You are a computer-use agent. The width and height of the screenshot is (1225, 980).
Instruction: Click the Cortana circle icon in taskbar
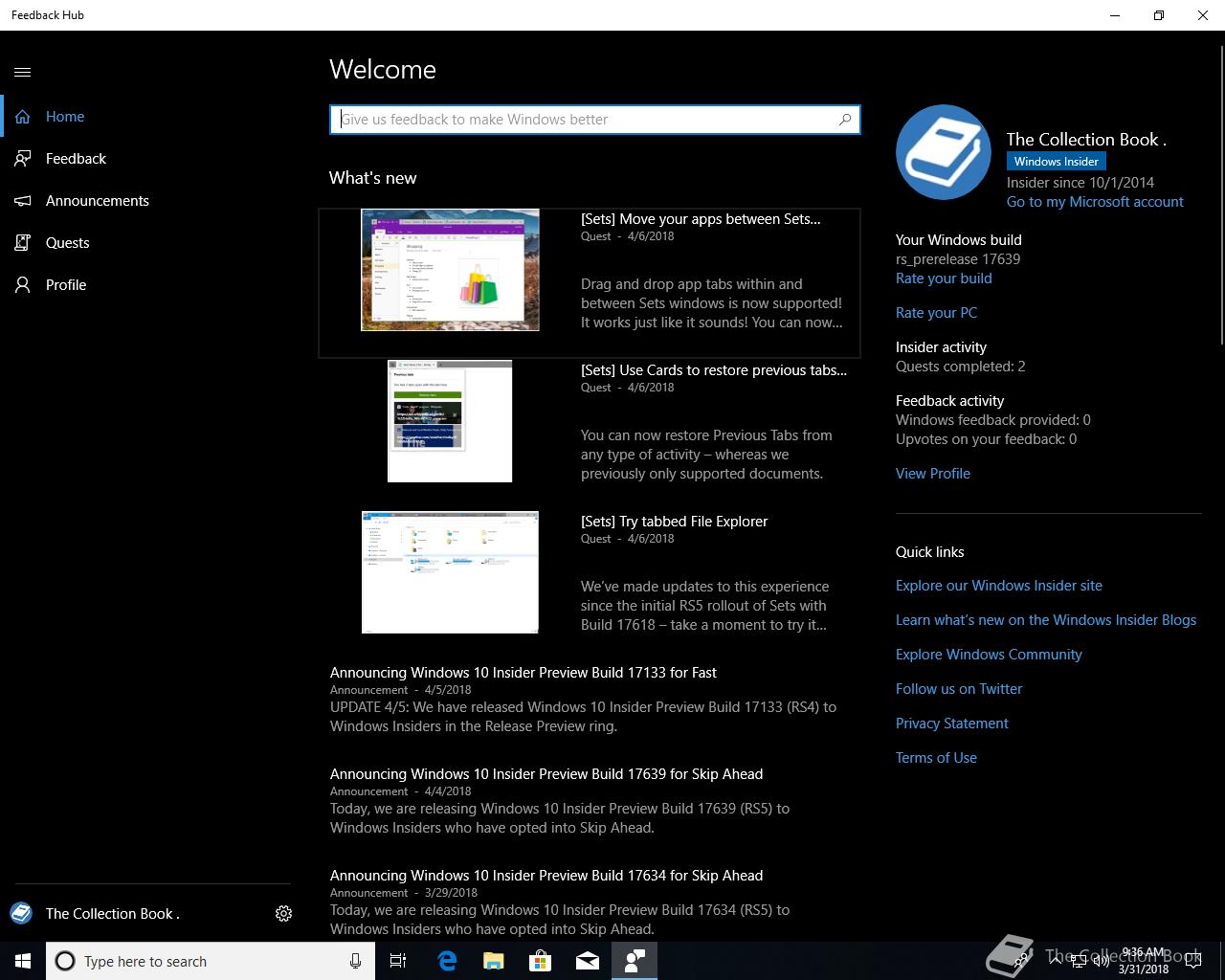(x=65, y=961)
